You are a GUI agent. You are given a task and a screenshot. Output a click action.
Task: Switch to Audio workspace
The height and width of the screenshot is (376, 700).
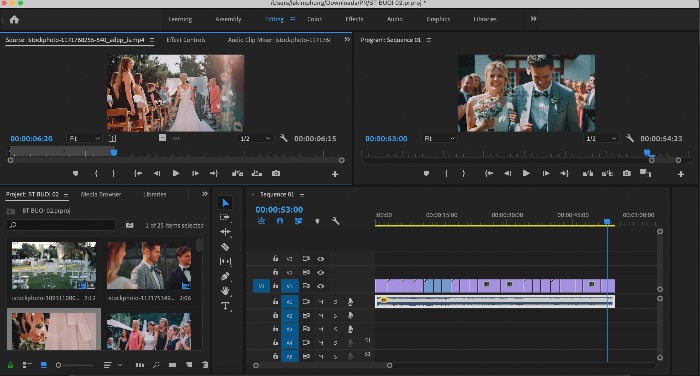(395, 19)
